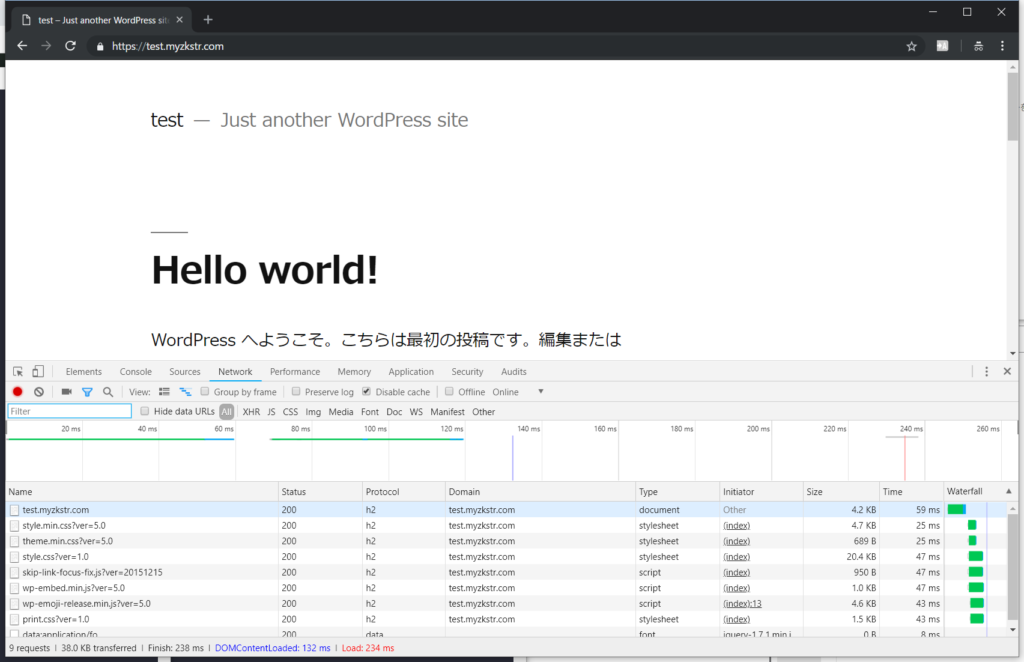Screen dimensions: 1024x662
Task: Check the Offline checkbox
Action: pos(449,392)
